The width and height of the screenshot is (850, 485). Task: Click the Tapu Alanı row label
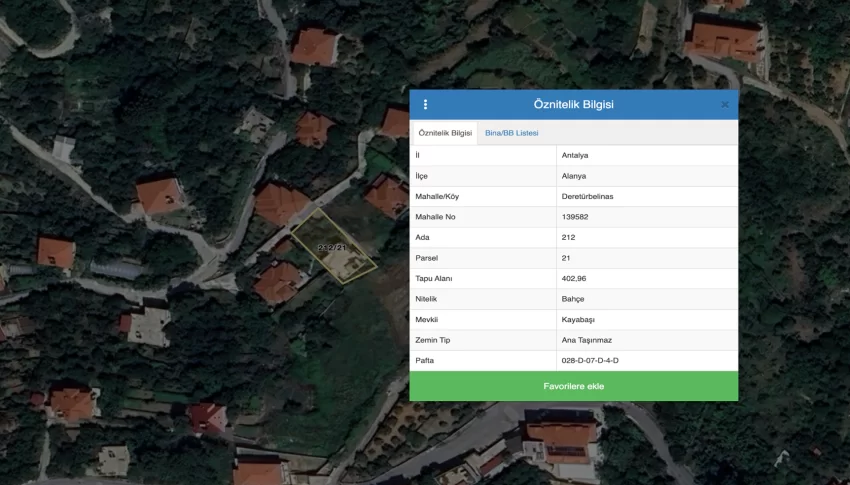[x=434, y=278]
